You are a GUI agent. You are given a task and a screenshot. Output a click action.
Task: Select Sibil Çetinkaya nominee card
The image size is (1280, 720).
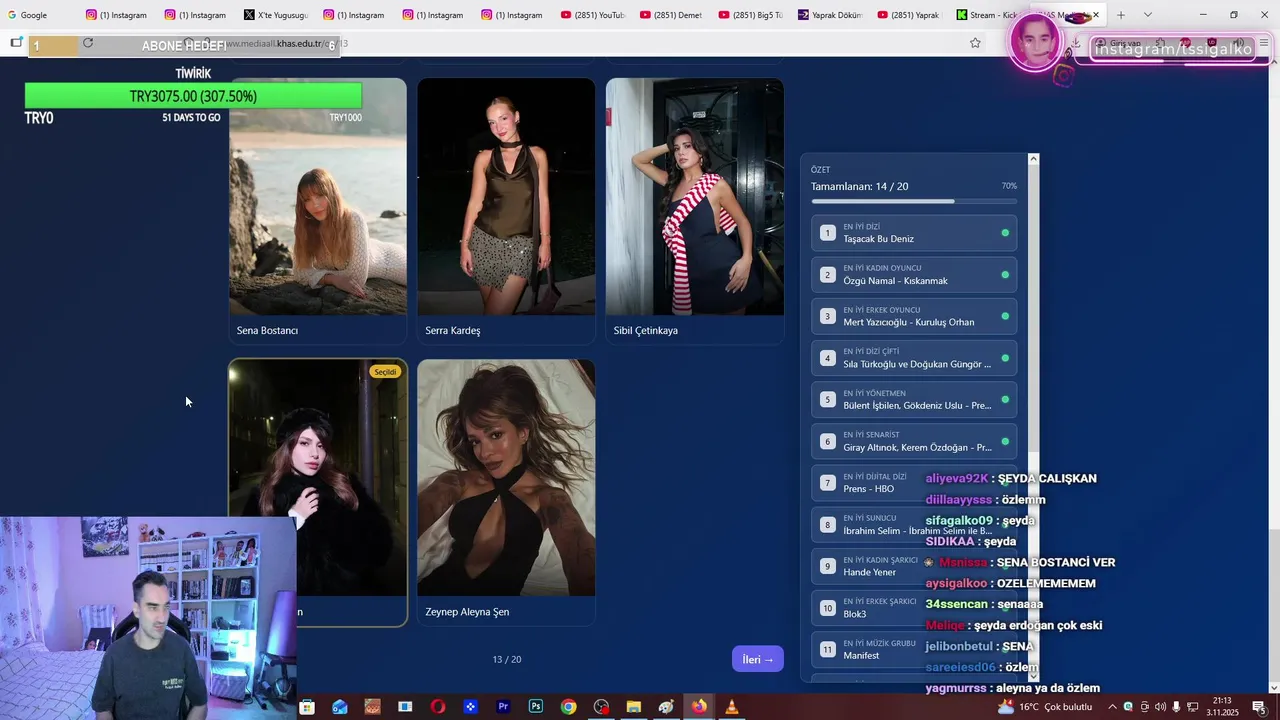(695, 210)
